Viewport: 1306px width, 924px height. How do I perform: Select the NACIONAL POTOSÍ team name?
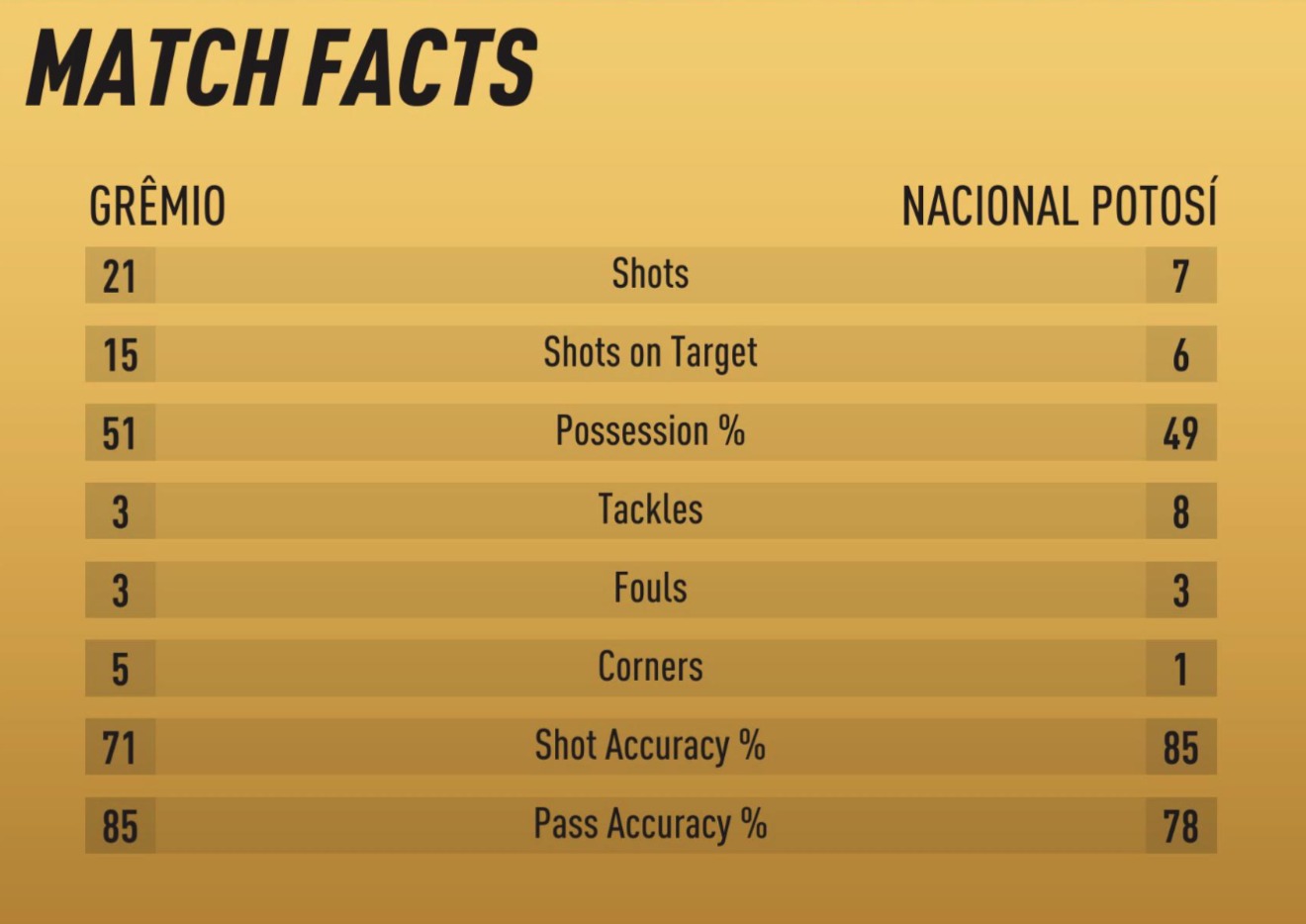coord(1059,206)
